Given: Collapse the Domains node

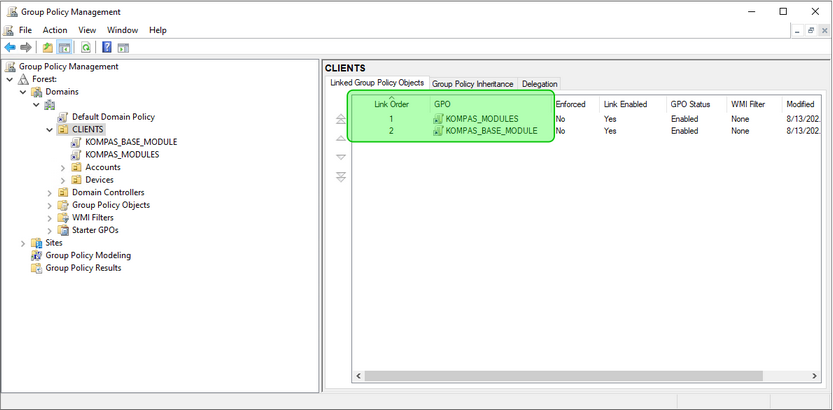Looking at the screenshot, I should pos(23,92).
